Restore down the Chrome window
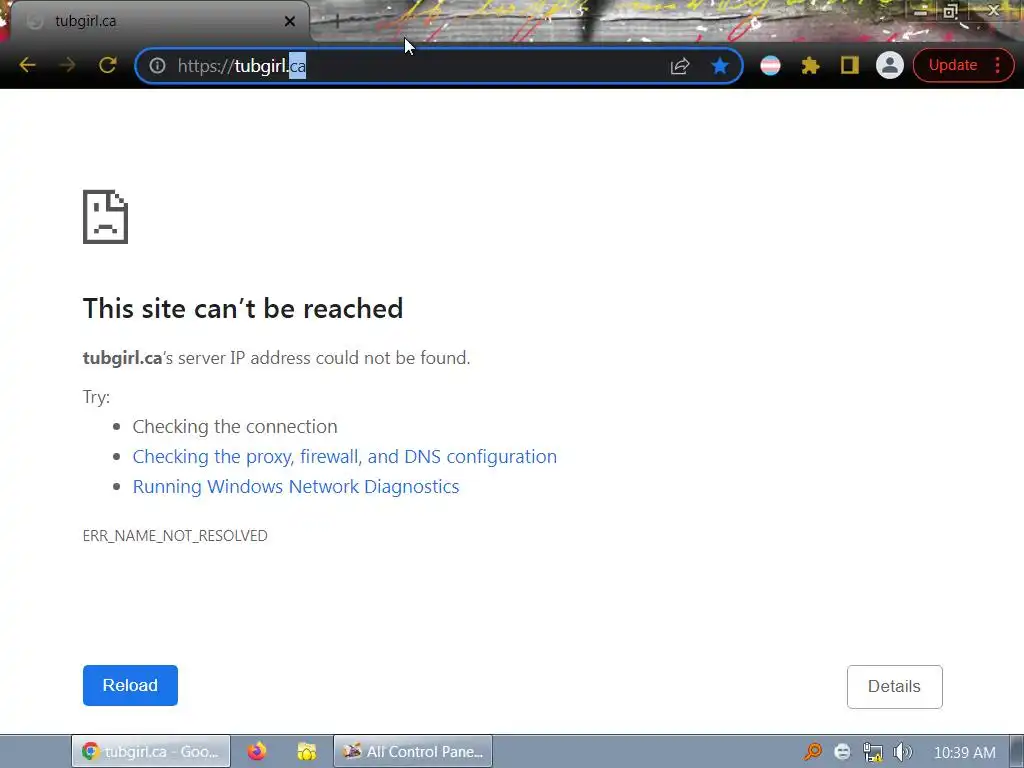Image resolution: width=1024 pixels, height=768 pixels. coord(950,10)
